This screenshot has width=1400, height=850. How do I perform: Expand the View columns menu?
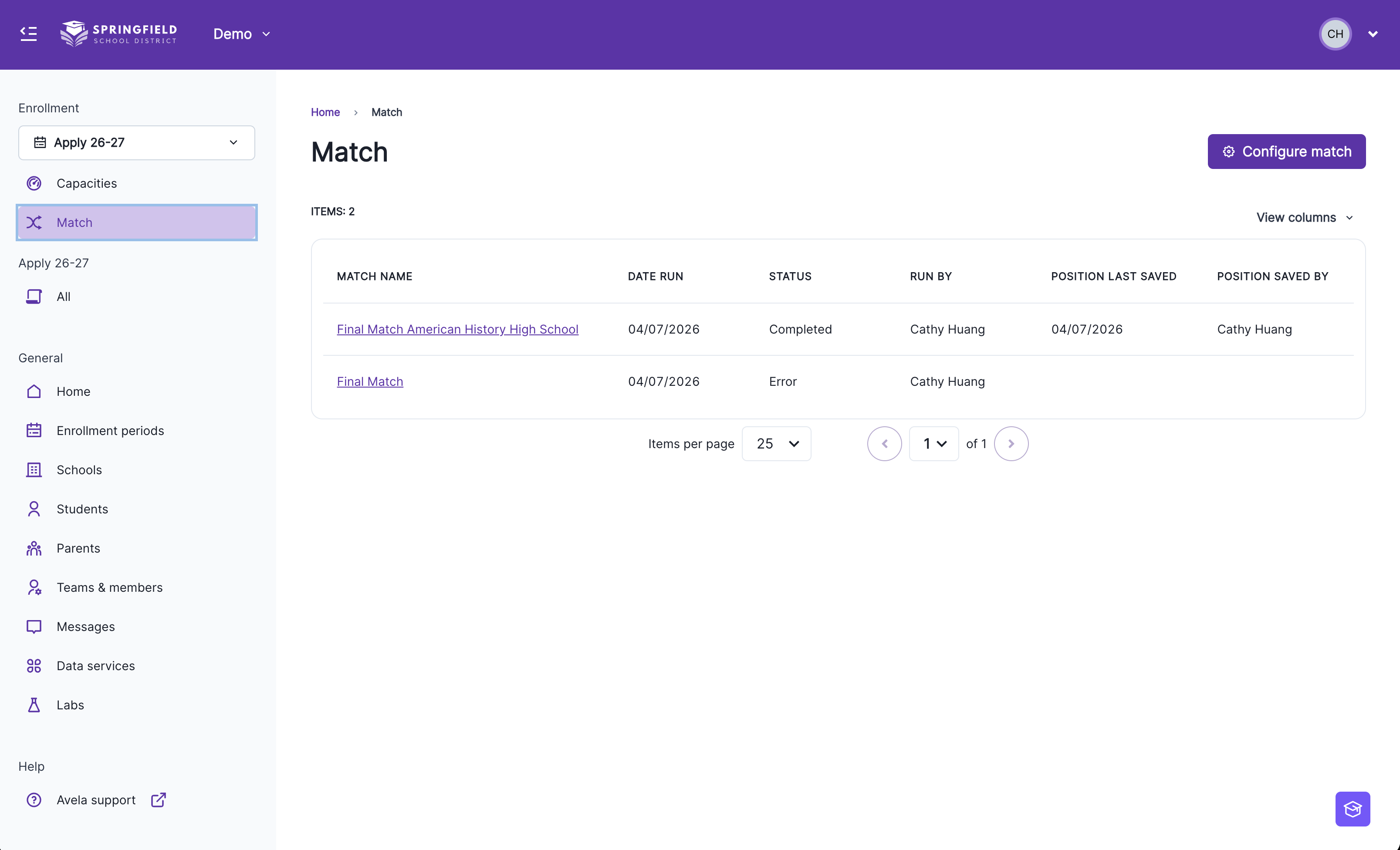coord(1305,218)
